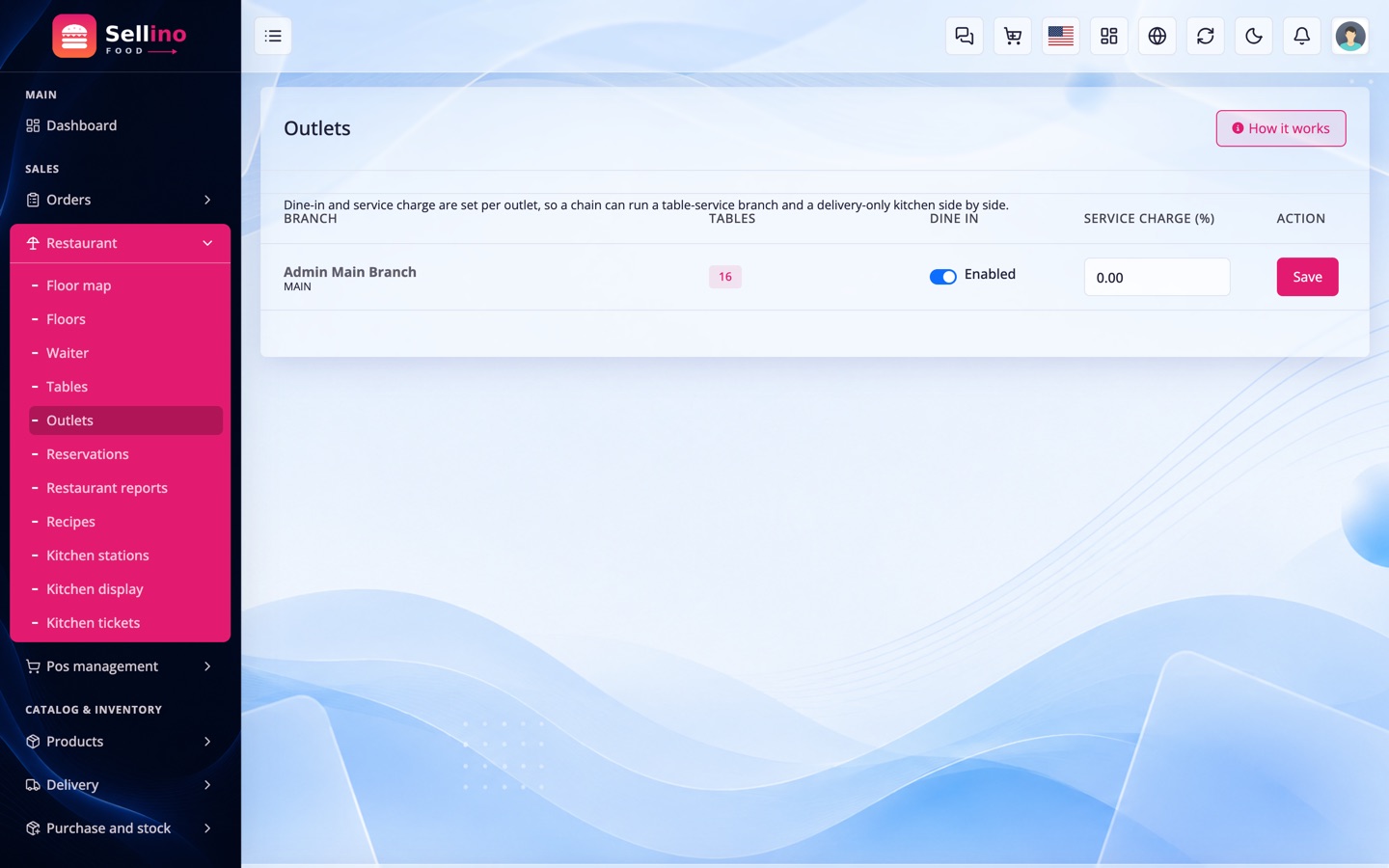Viewport: 1389px width, 868px height.
Task: Click the Sellino Food logo
Action: coord(120,36)
